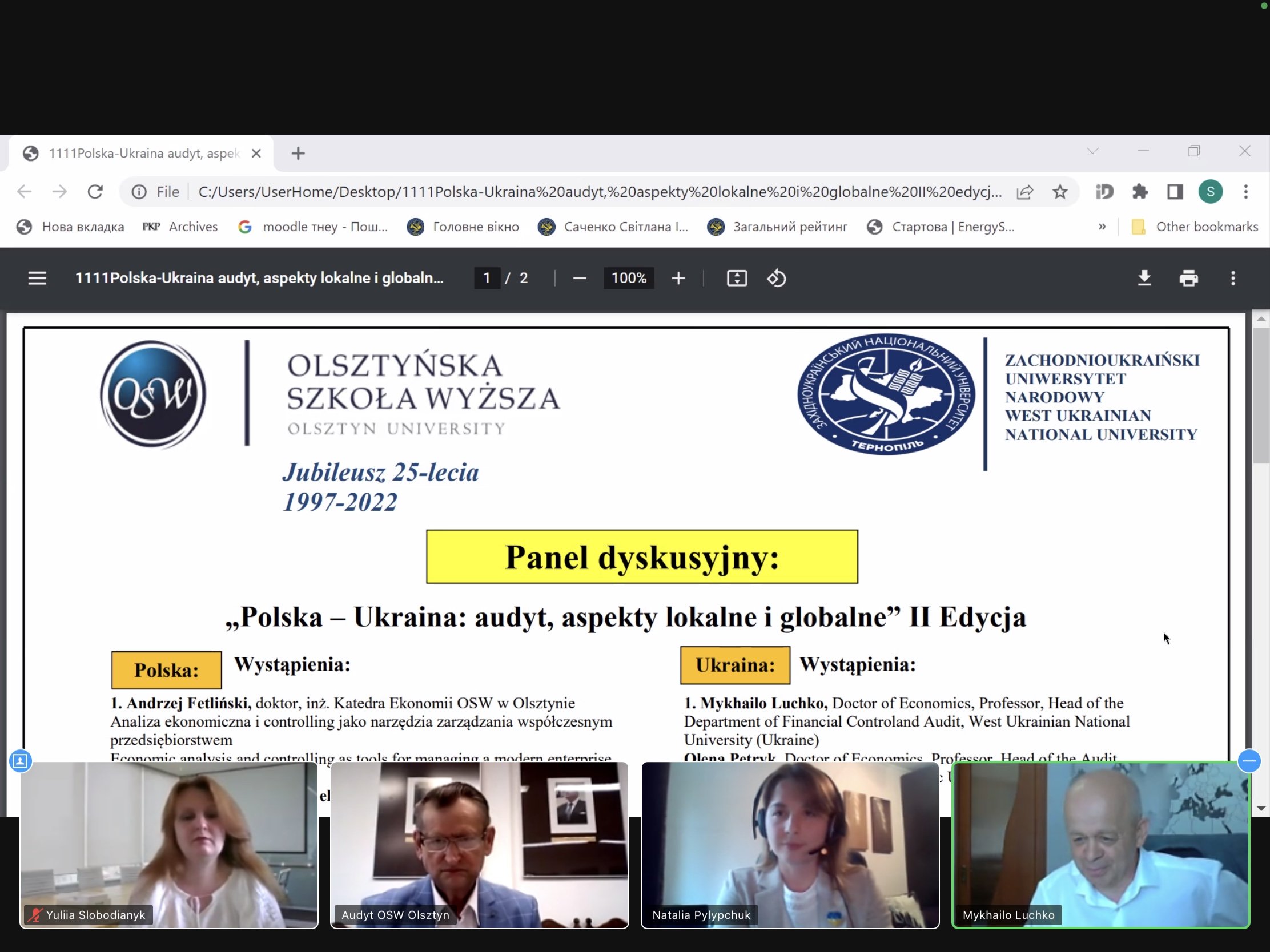1270x952 pixels.
Task: Open the Other bookmarks folder
Action: 1195,227
